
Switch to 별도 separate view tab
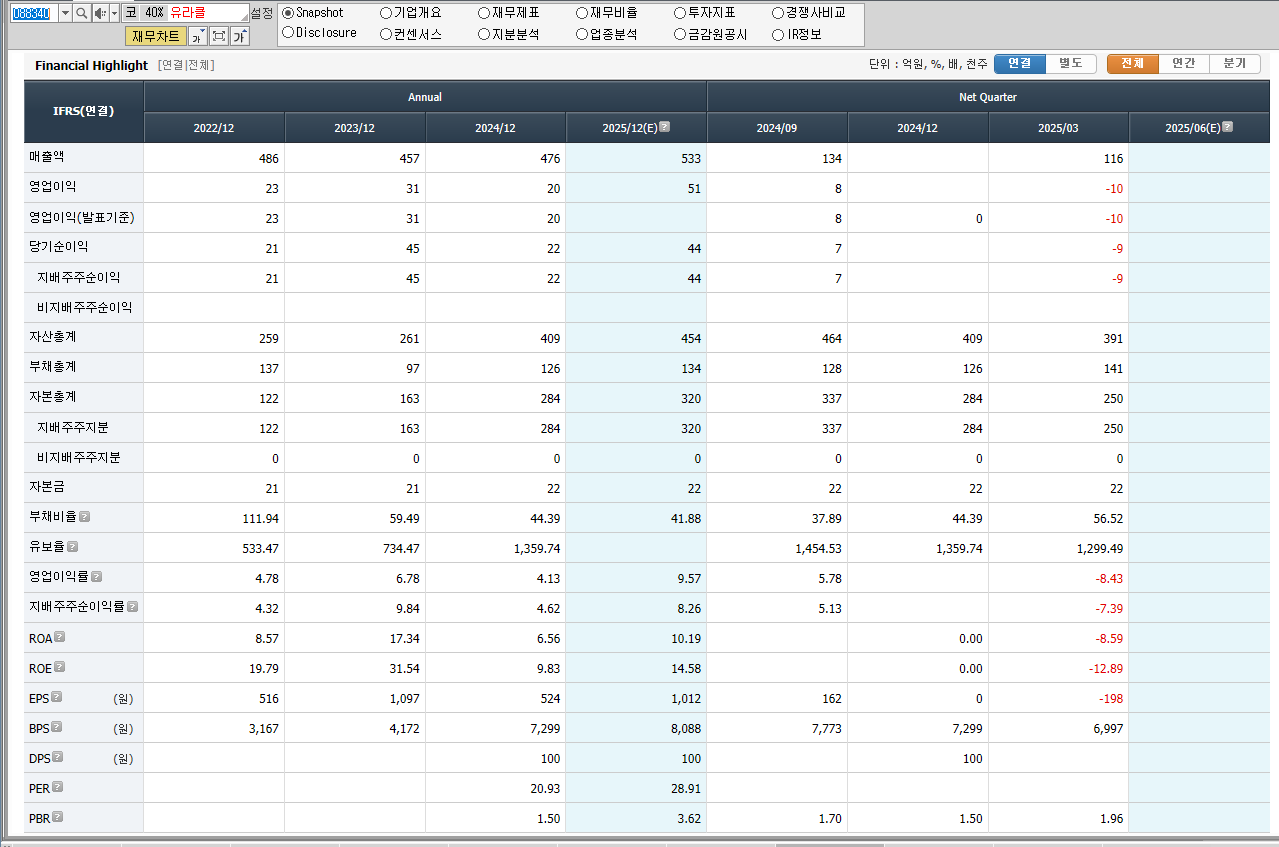click(x=1071, y=63)
